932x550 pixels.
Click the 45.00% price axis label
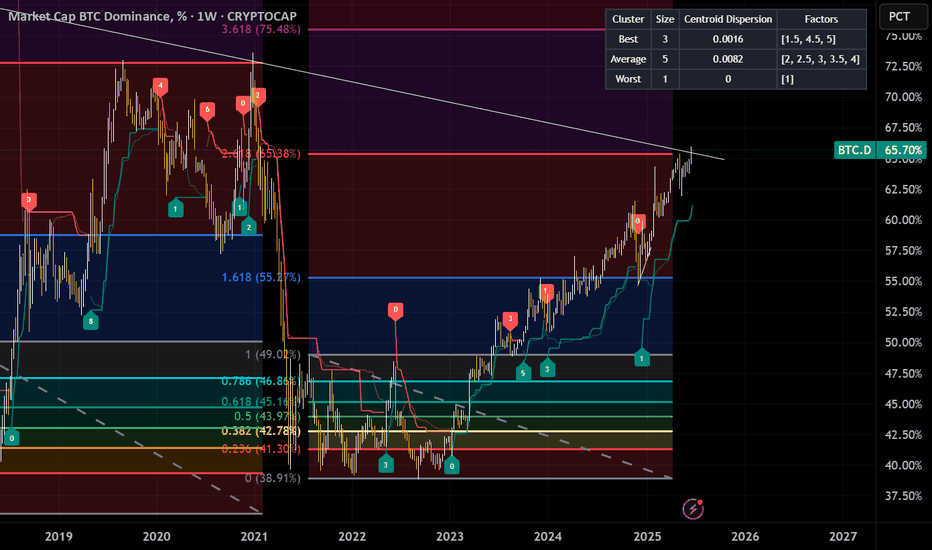click(903, 404)
